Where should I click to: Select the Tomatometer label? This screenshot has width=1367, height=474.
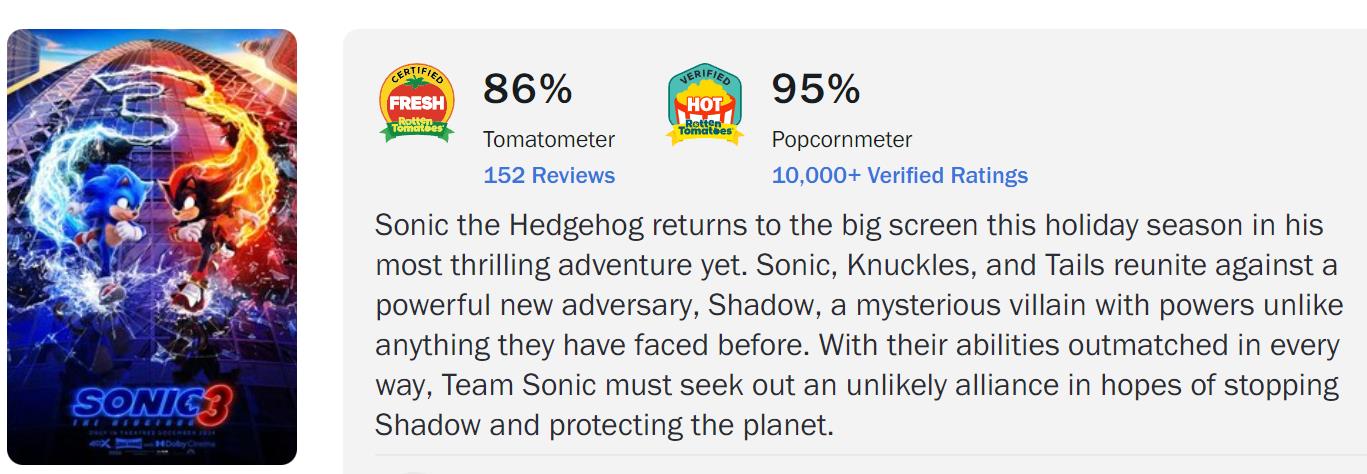(x=549, y=139)
